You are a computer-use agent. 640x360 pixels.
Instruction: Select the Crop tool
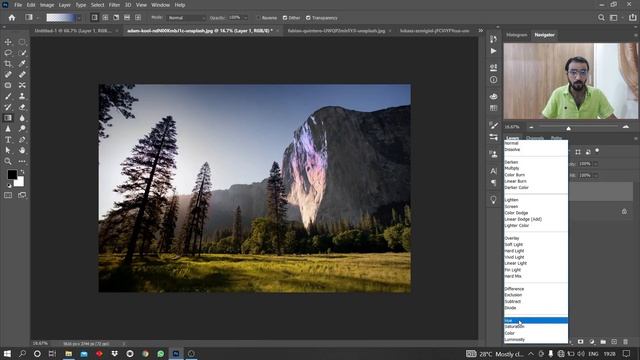8,64
